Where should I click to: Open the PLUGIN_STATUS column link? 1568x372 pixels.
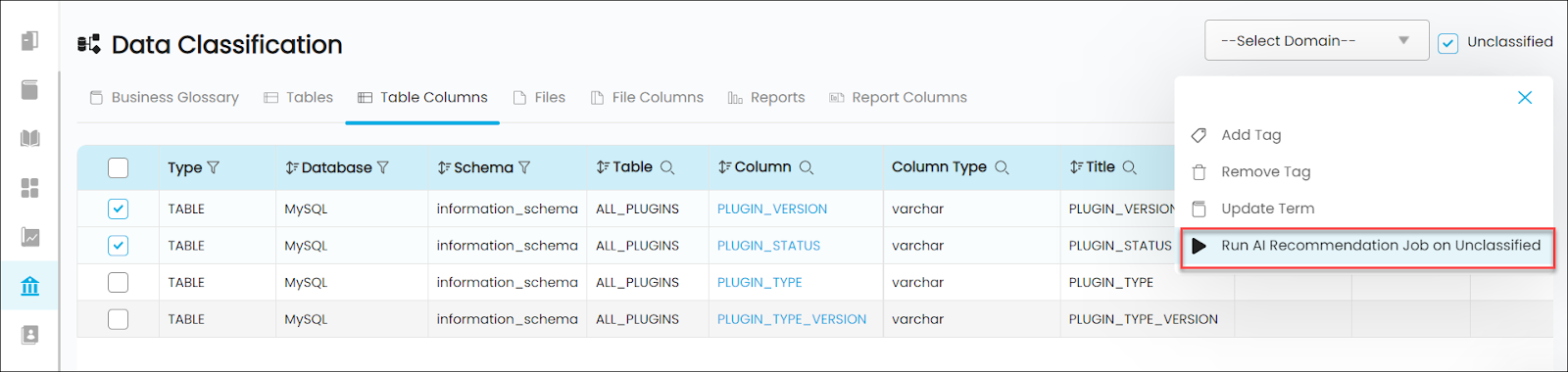pyautogui.click(x=768, y=246)
